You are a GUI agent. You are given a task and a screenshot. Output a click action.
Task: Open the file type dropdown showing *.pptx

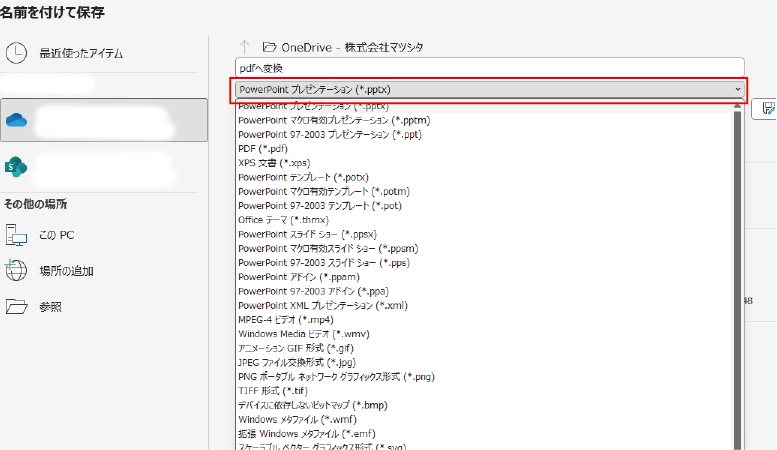490,89
